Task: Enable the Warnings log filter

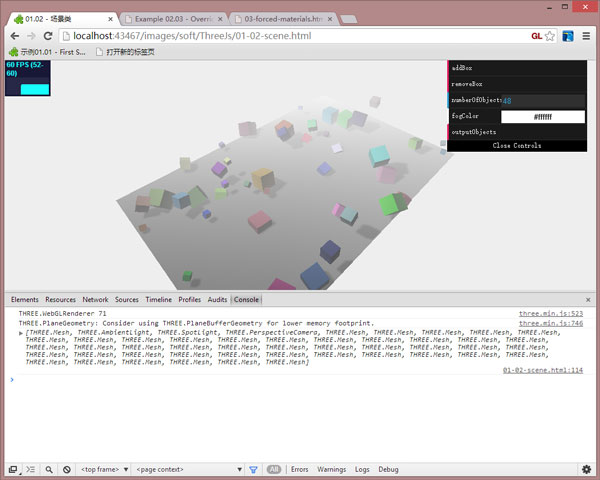Action: pyautogui.click(x=331, y=469)
